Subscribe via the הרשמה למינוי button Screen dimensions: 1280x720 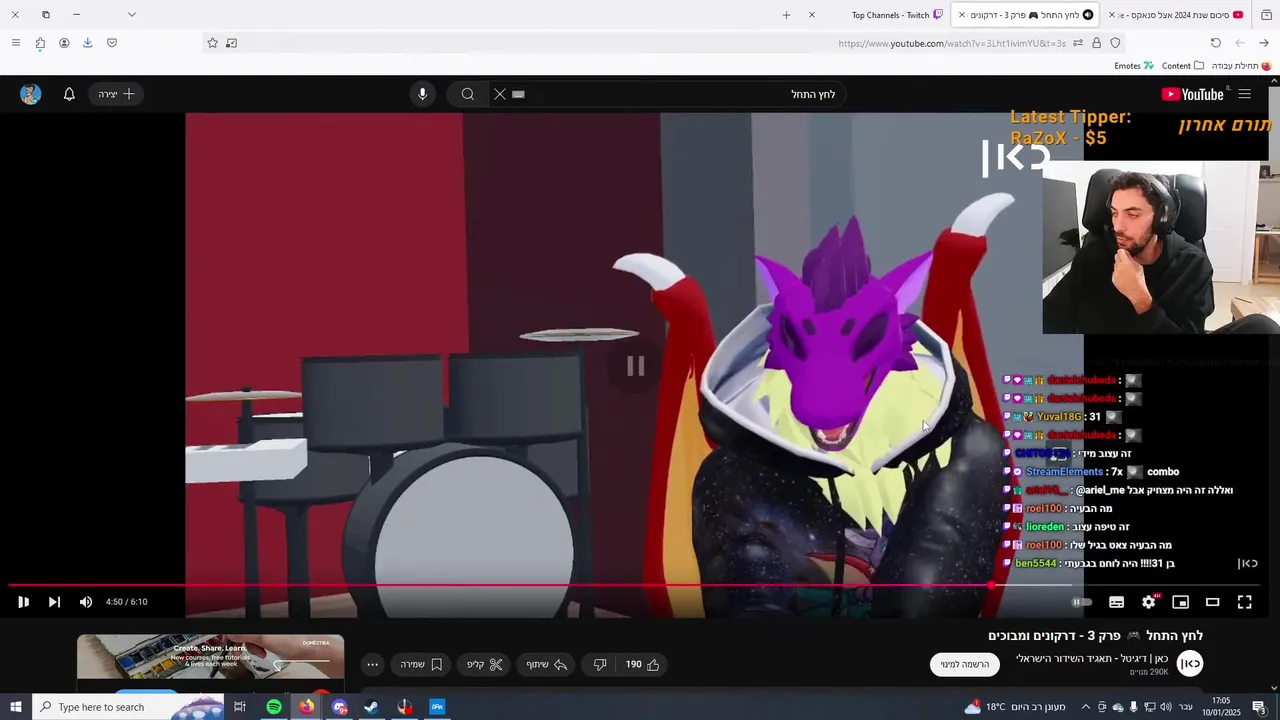(964, 664)
